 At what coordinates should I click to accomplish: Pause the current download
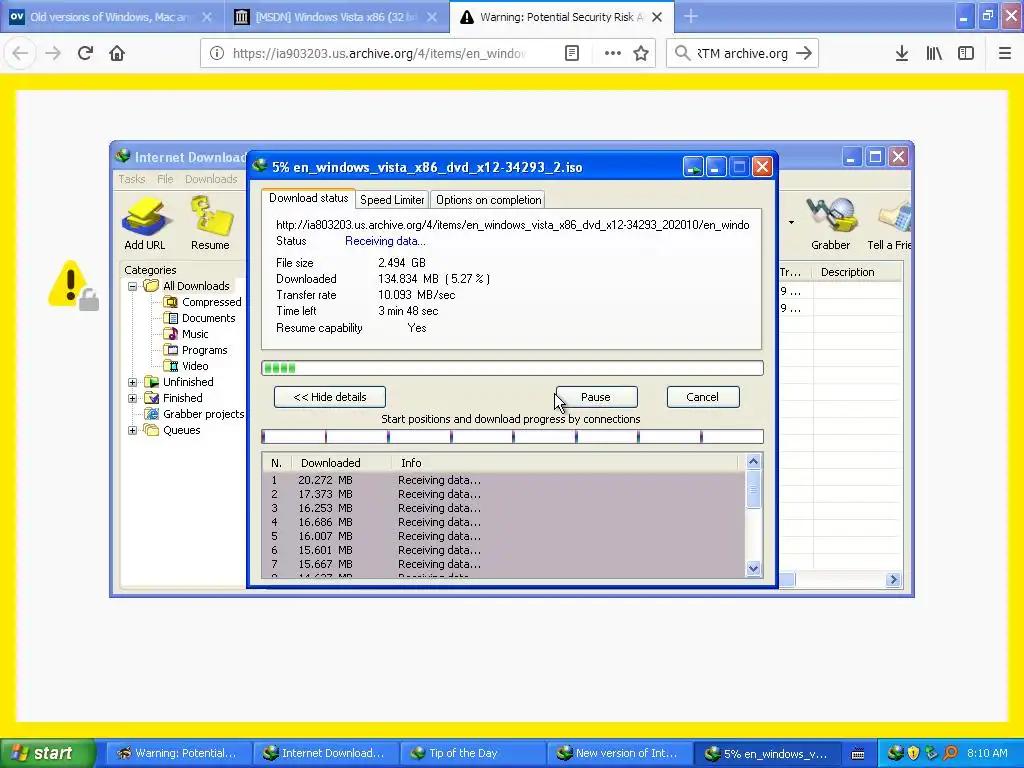click(x=596, y=397)
